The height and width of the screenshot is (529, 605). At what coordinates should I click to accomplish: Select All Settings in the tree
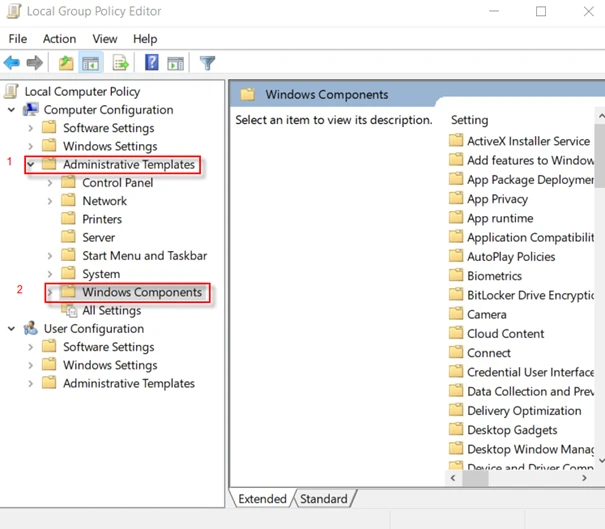[110, 311]
